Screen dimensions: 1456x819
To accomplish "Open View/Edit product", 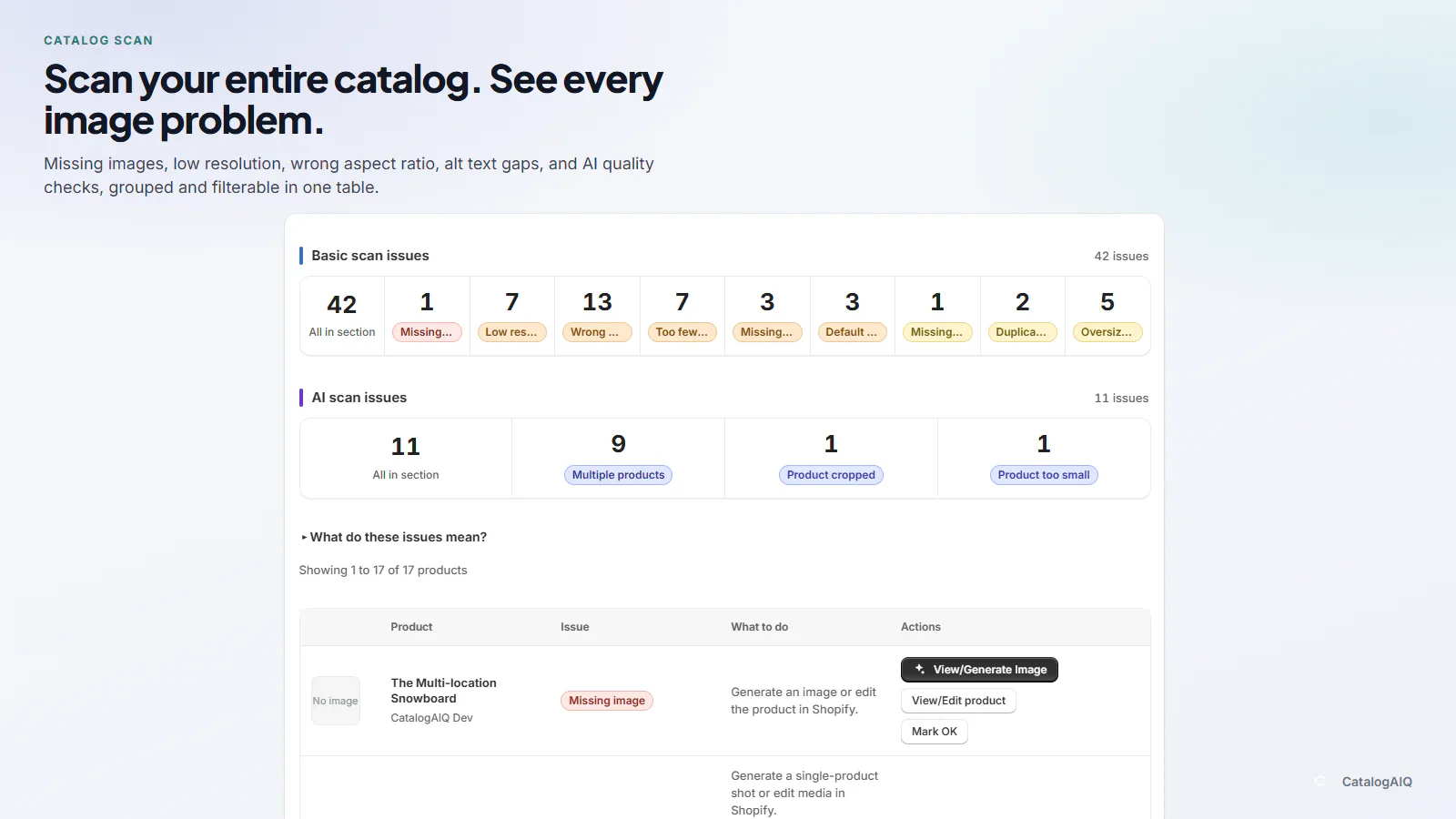I will 958,701.
